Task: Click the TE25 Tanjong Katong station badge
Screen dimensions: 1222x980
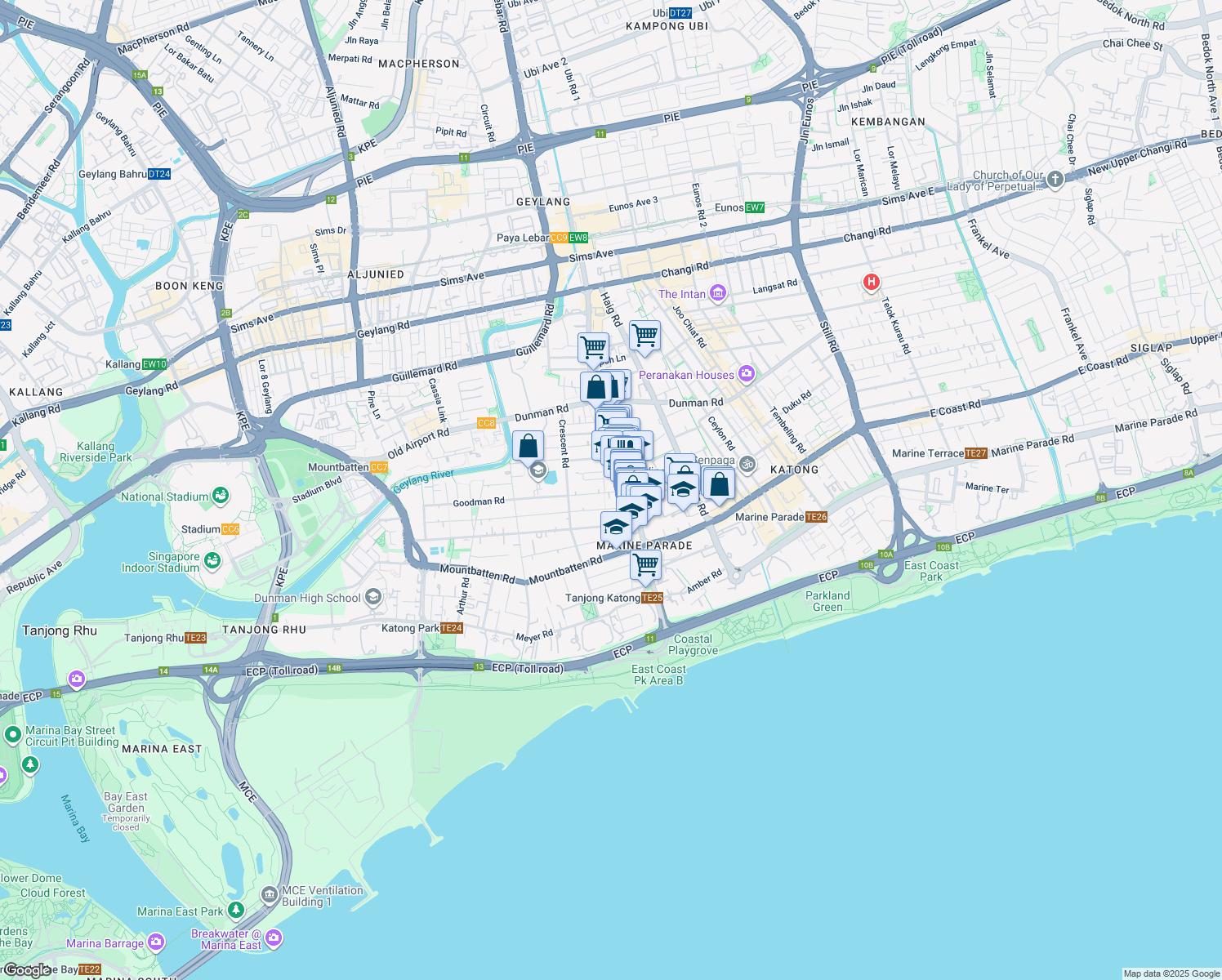Action: pyautogui.click(x=650, y=598)
